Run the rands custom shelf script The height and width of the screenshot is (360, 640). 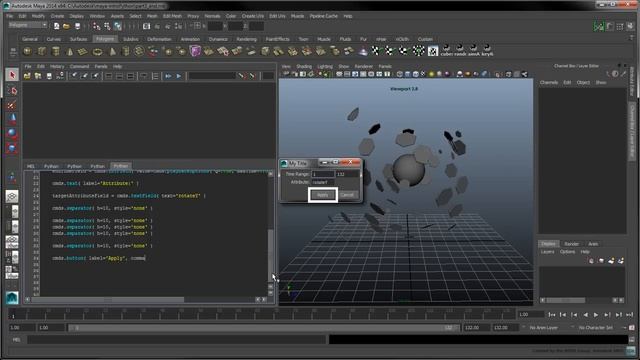point(460,51)
